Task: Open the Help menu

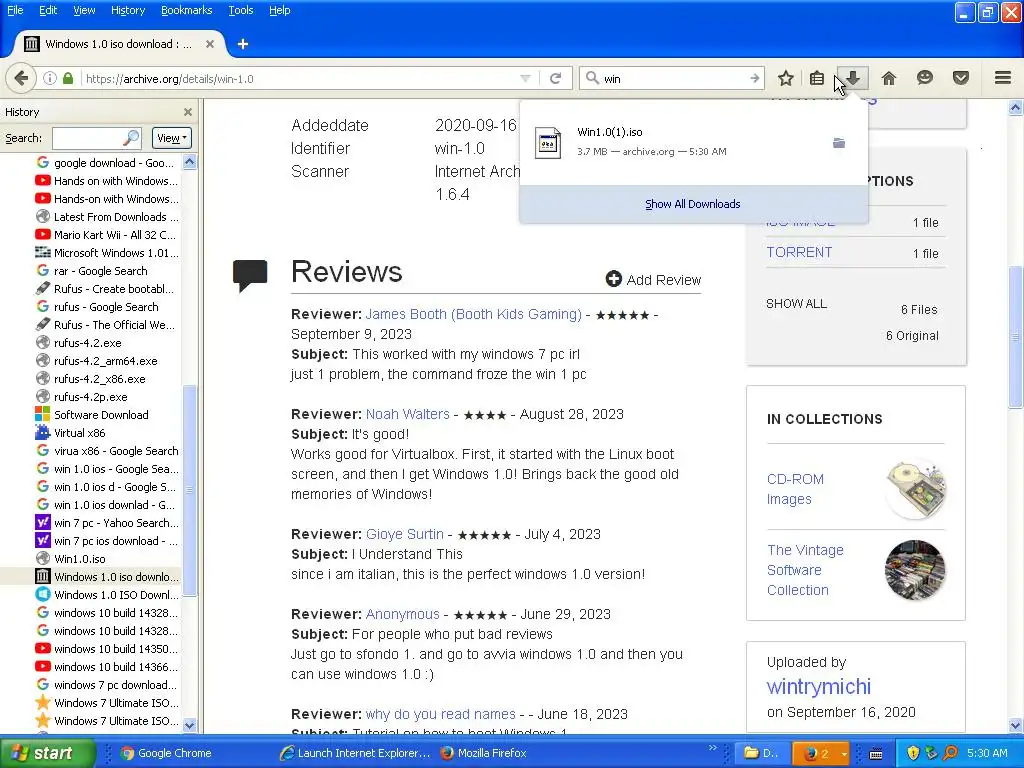Action: click(x=280, y=10)
